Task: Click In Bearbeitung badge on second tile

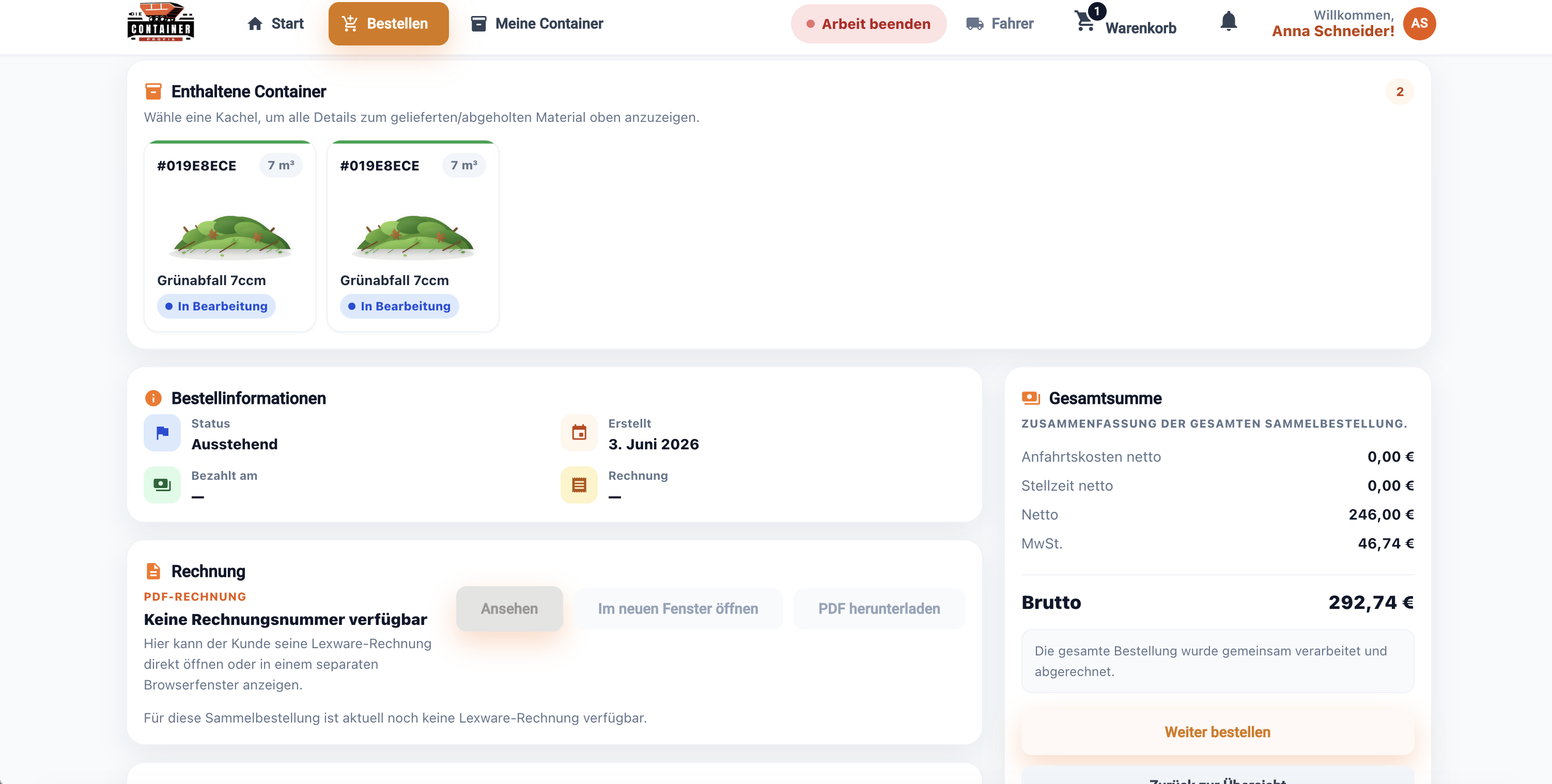Action: [x=399, y=306]
